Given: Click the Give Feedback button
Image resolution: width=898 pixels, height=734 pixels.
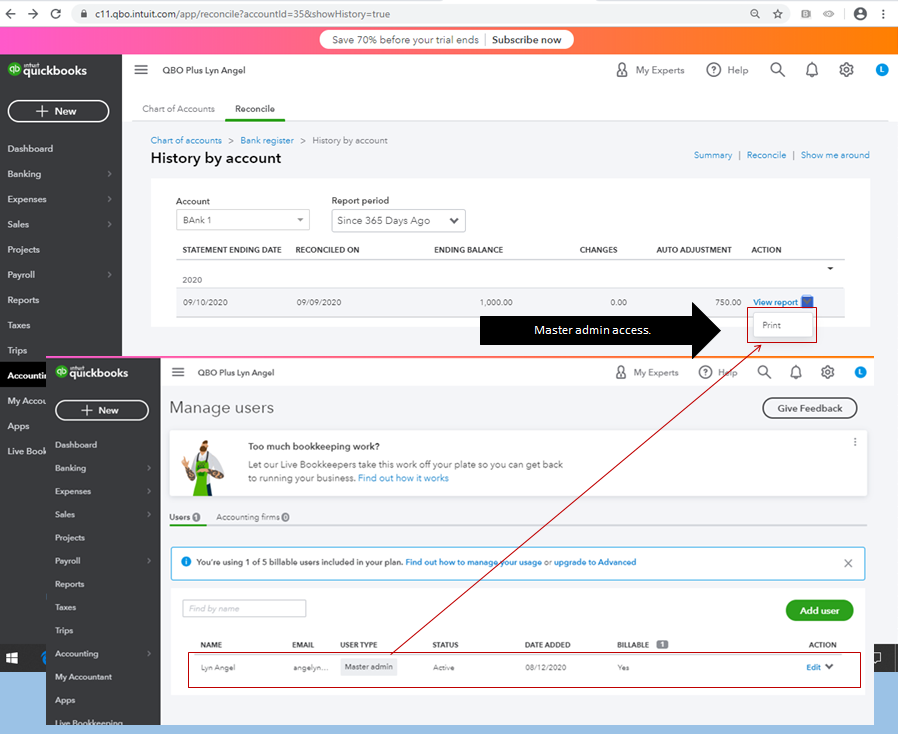Looking at the screenshot, I should (x=809, y=408).
